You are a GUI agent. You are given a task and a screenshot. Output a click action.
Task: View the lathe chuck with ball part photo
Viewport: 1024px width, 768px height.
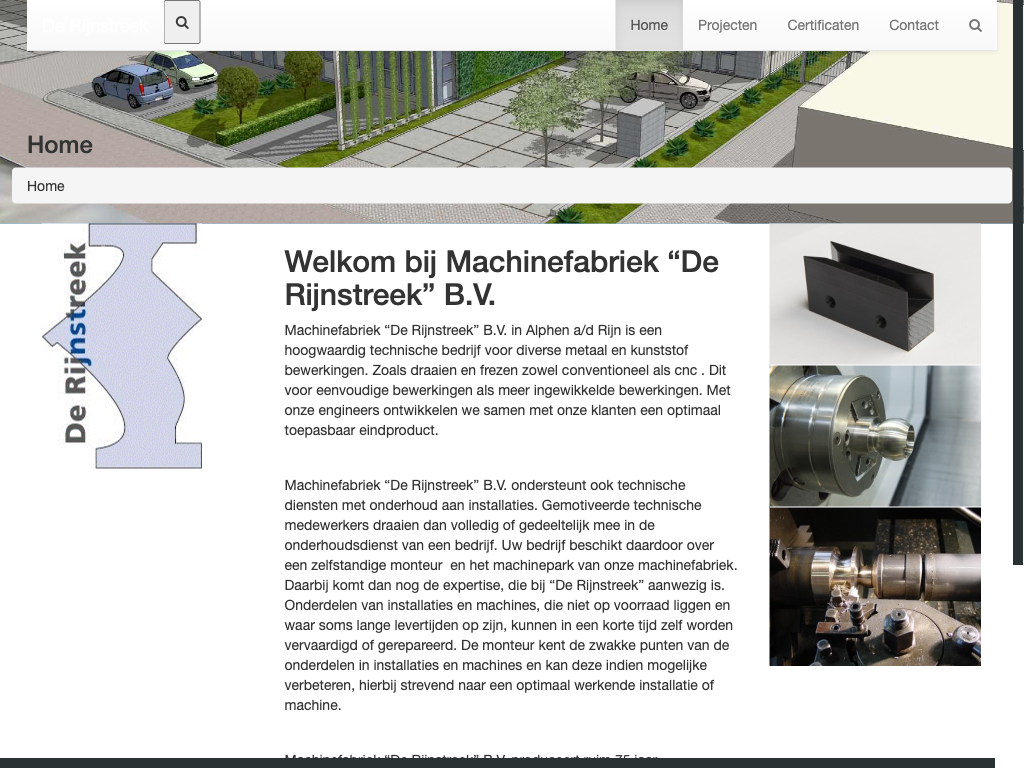click(x=874, y=436)
